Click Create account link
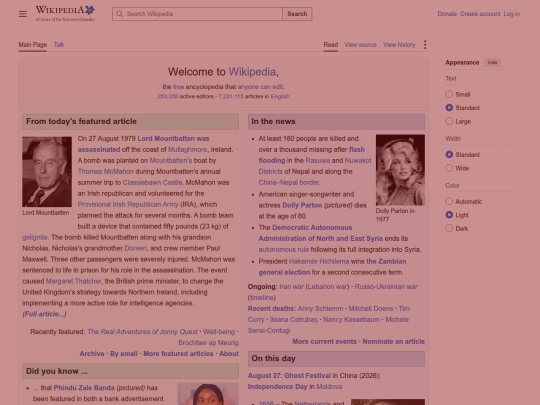The width and height of the screenshot is (540, 405). click(x=480, y=14)
